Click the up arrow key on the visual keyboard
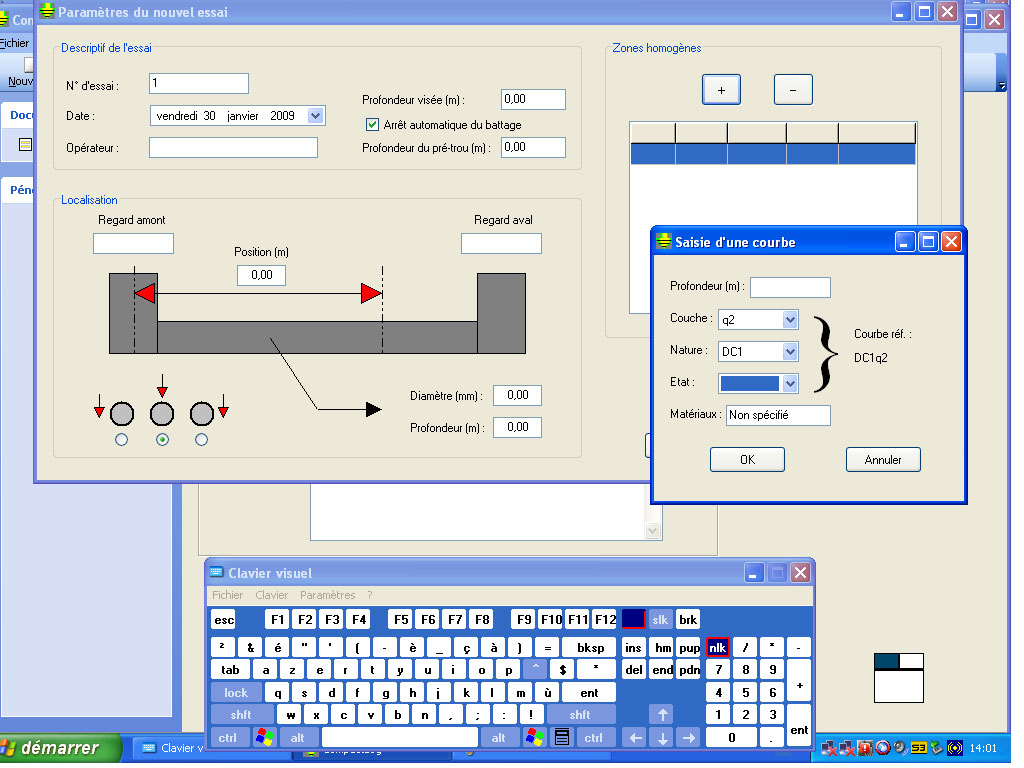The image size is (1024, 768). [x=662, y=715]
